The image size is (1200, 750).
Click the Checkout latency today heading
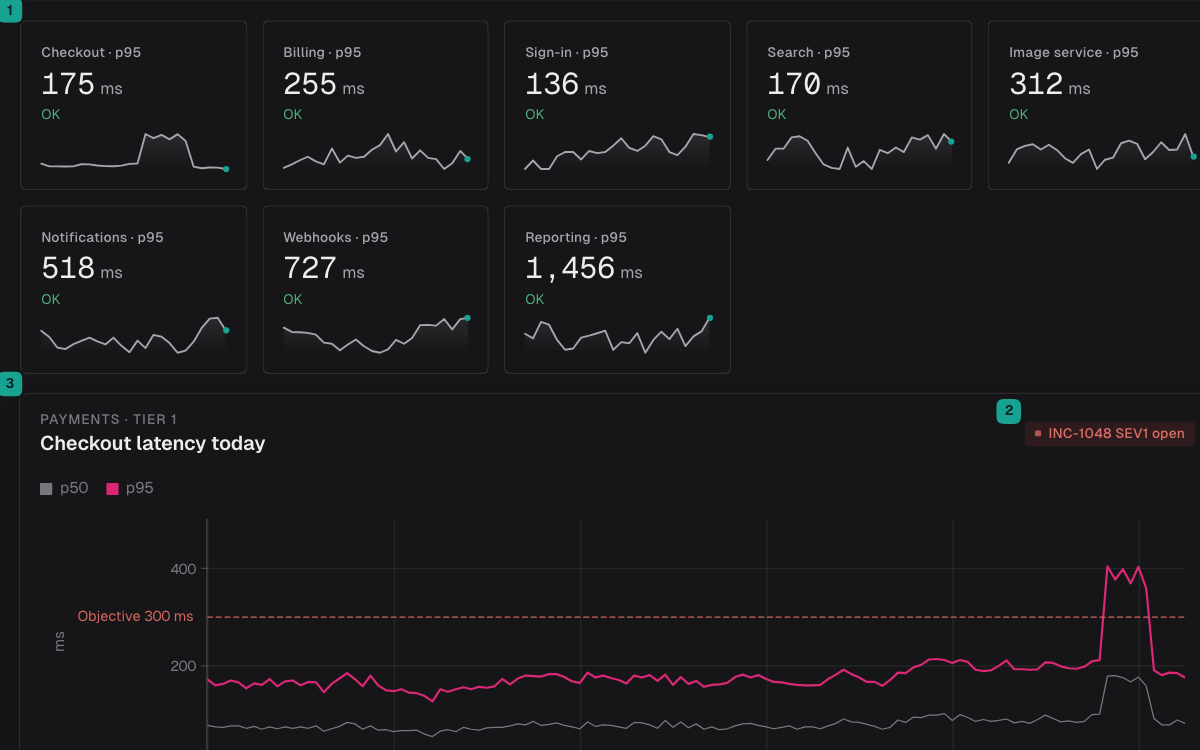point(153,443)
